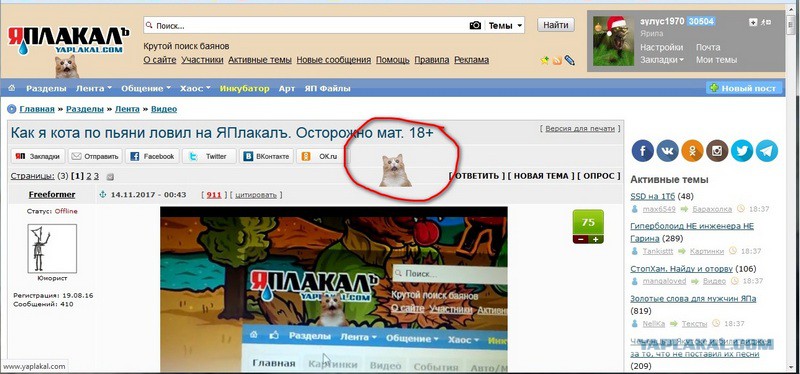Open the Активные темы header link

click(x=260, y=60)
